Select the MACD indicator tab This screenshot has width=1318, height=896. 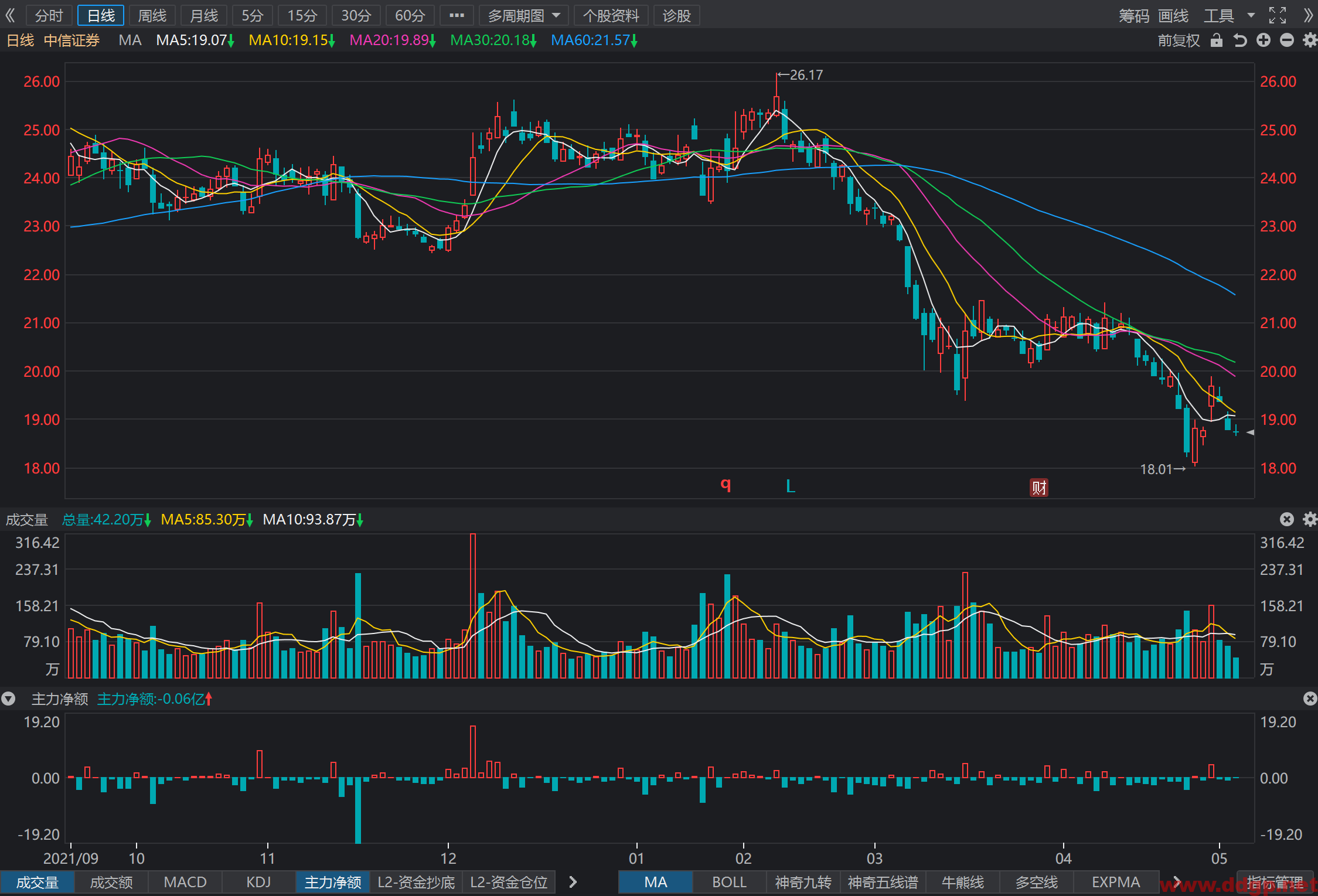185,882
